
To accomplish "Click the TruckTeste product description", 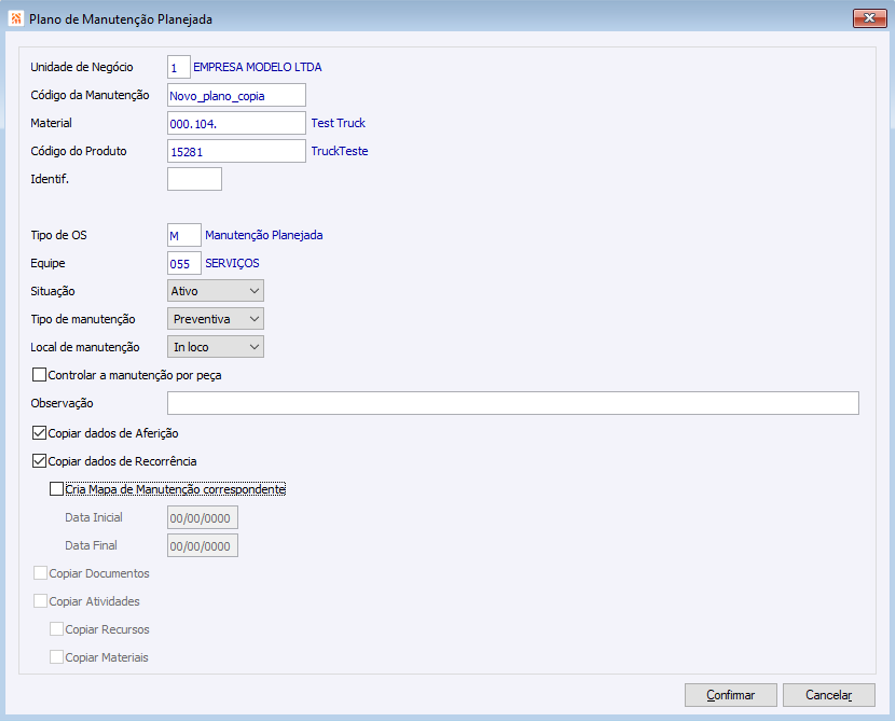I will point(340,151).
